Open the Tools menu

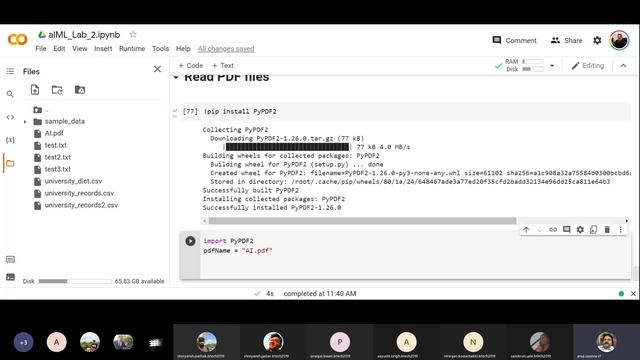coord(160,49)
